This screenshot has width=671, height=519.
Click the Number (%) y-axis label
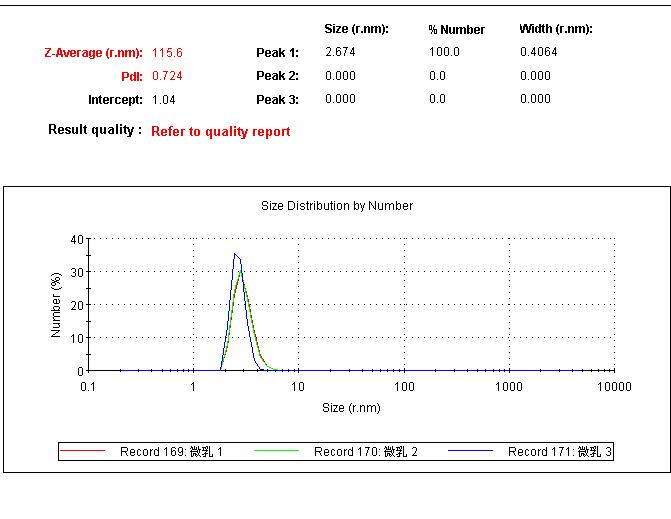pyautogui.click(x=56, y=305)
